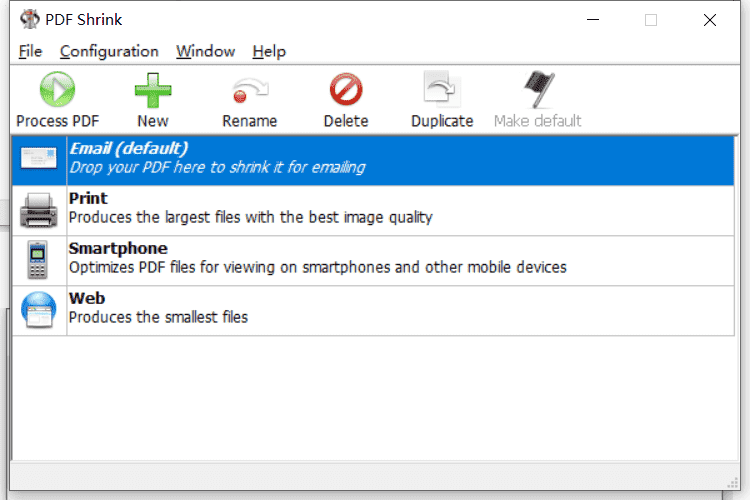Click 'Produces the largest files with the best image quality'
The image size is (750, 500).
[251, 217]
